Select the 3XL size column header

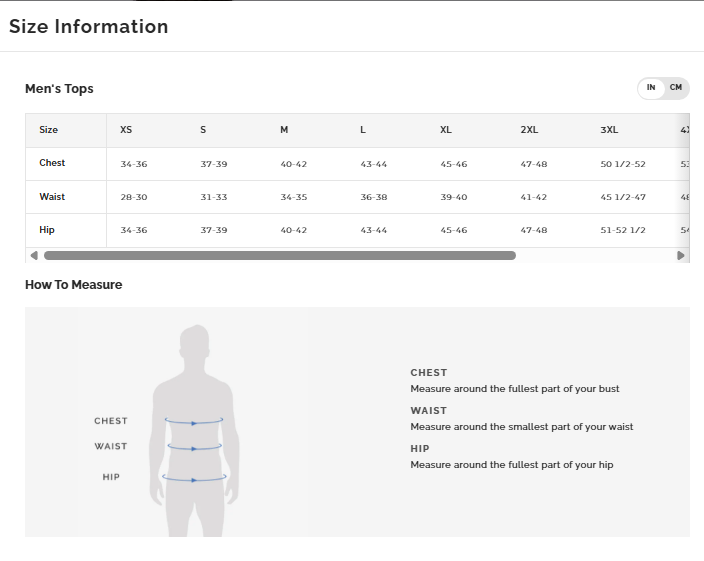[609, 130]
